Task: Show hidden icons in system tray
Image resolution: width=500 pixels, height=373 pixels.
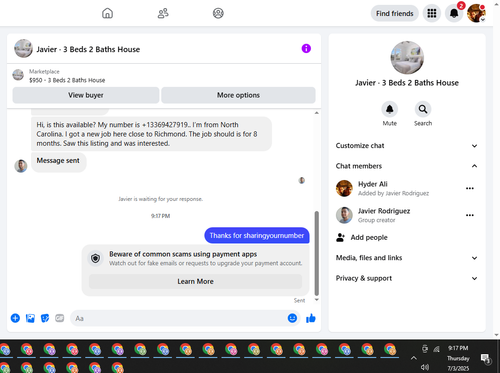Action: [x=414, y=358]
